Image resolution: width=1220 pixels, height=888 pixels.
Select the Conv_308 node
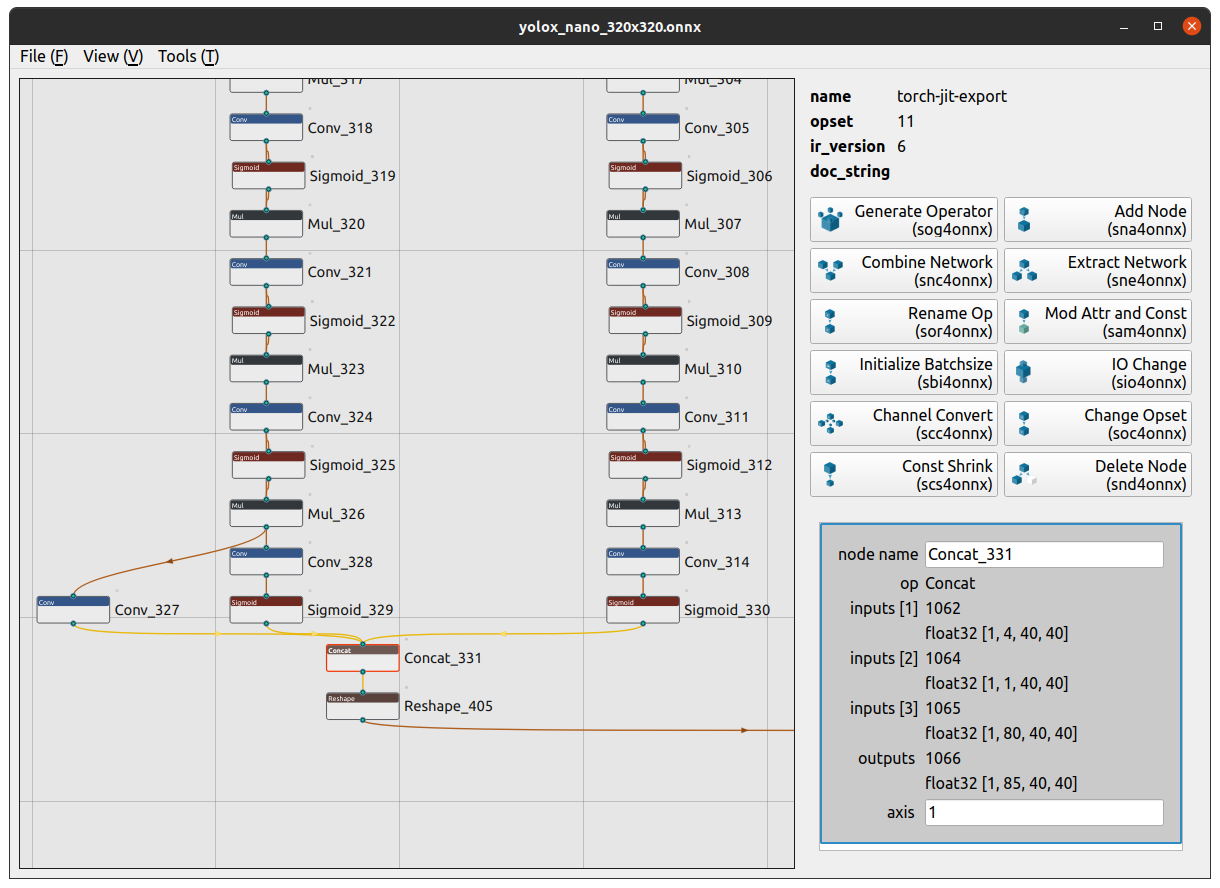click(643, 271)
